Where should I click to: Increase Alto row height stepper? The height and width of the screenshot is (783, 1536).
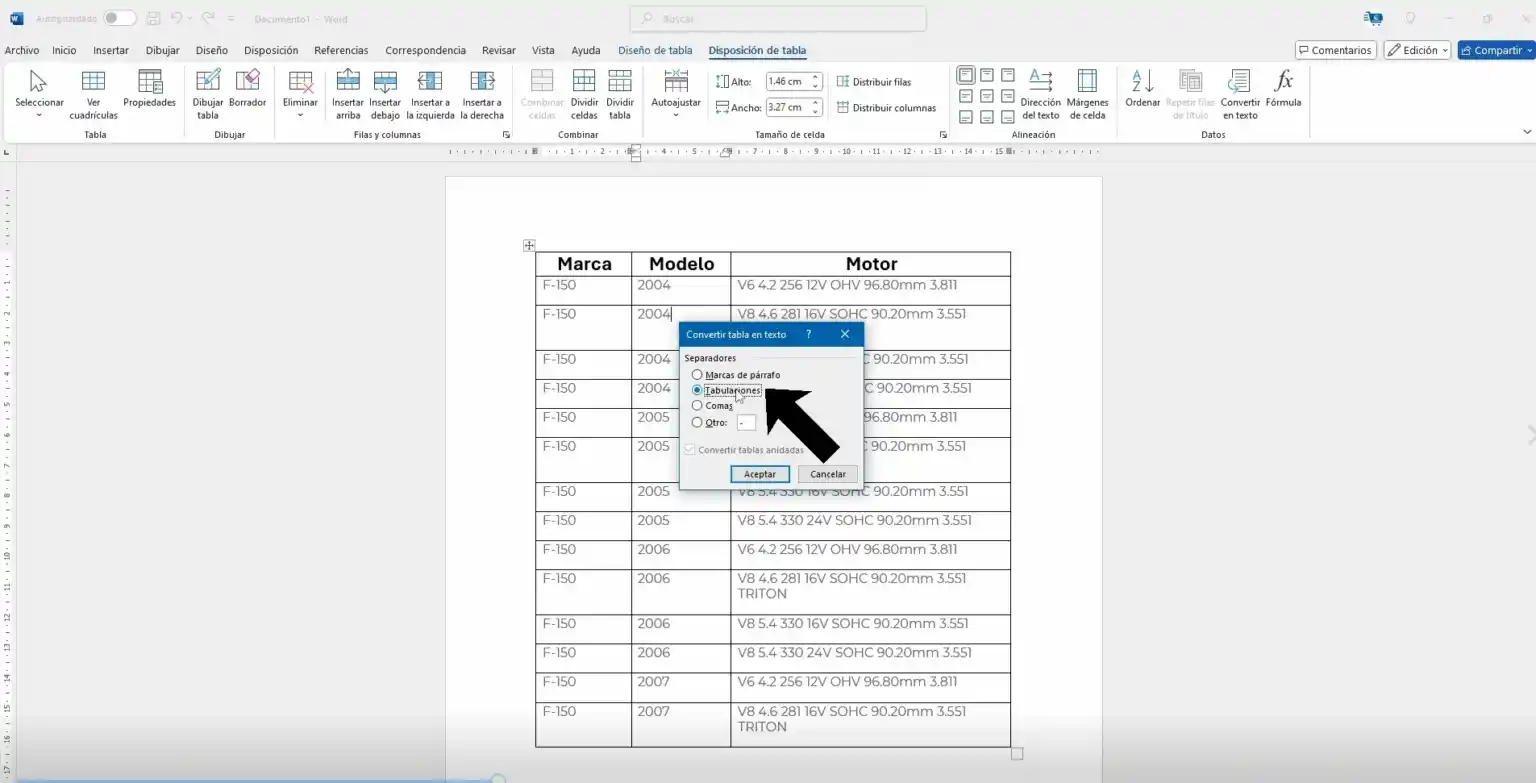coord(816,78)
